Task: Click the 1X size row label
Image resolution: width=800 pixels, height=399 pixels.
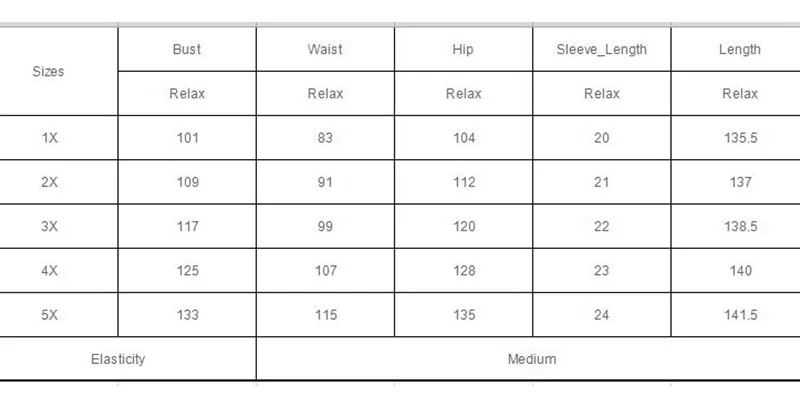Action: pyautogui.click(x=49, y=138)
